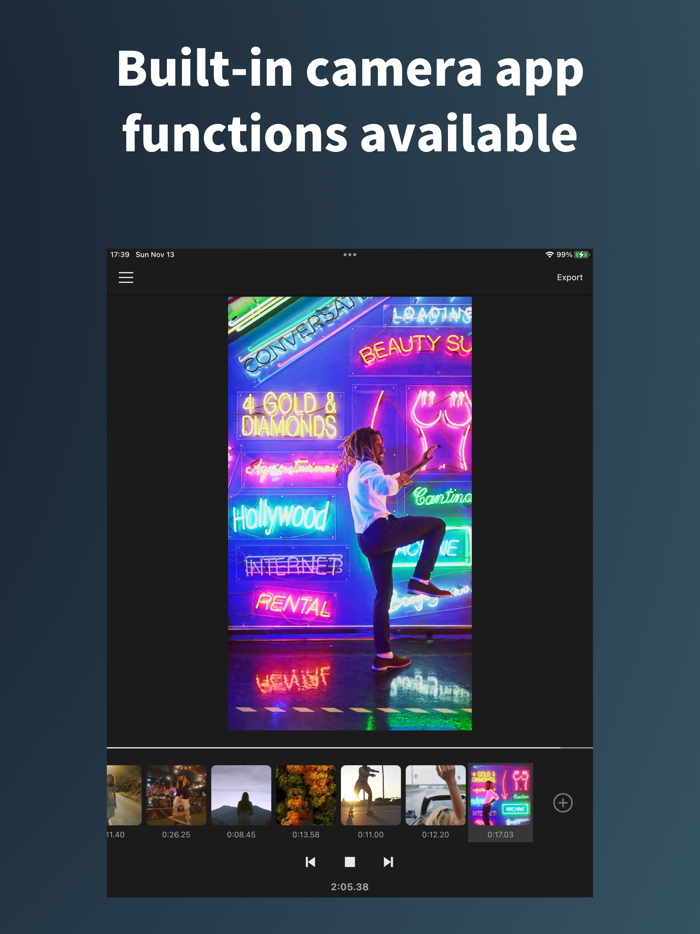
Task: Tap the three-dot multitasking indicator
Action: click(350, 255)
